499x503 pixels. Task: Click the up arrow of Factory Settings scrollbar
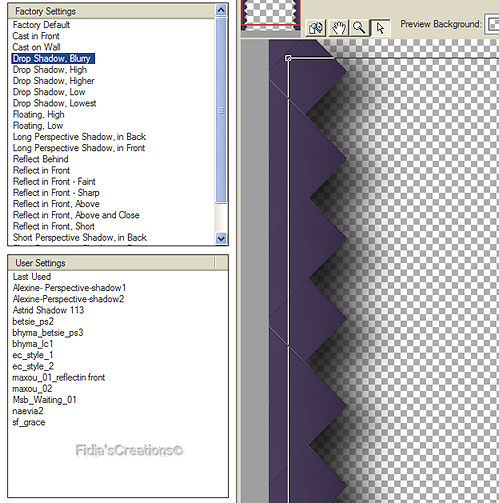tap(221, 11)
